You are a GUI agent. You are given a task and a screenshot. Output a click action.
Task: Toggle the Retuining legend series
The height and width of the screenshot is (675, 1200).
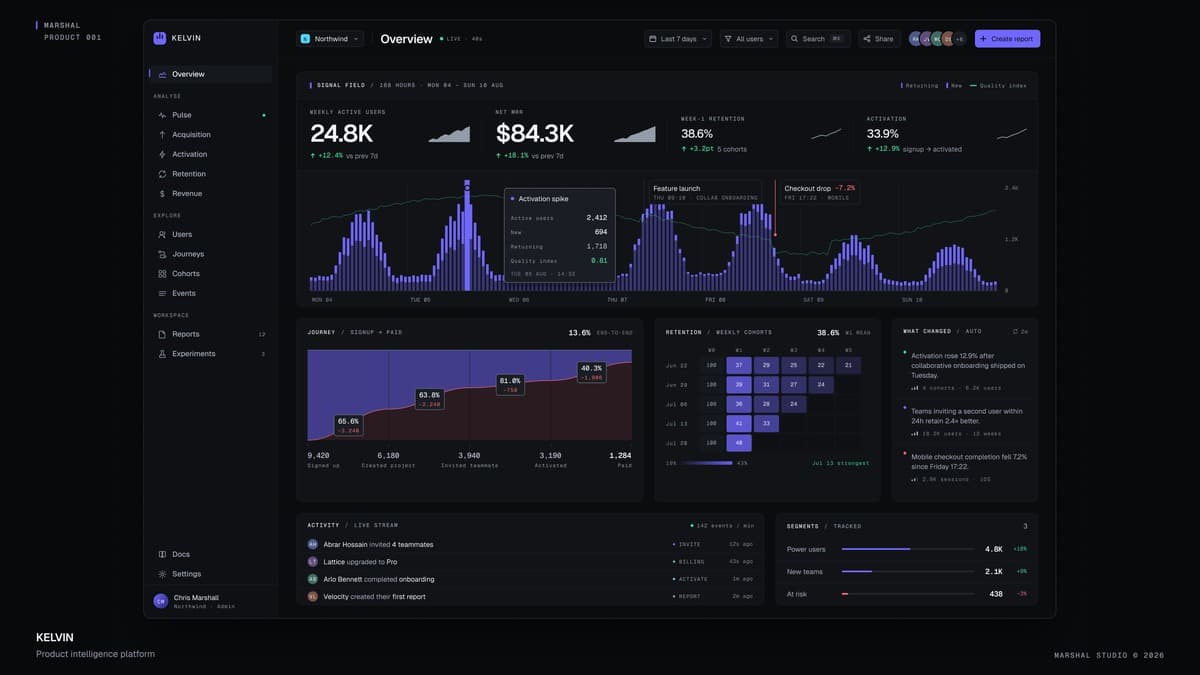point(920,86)
